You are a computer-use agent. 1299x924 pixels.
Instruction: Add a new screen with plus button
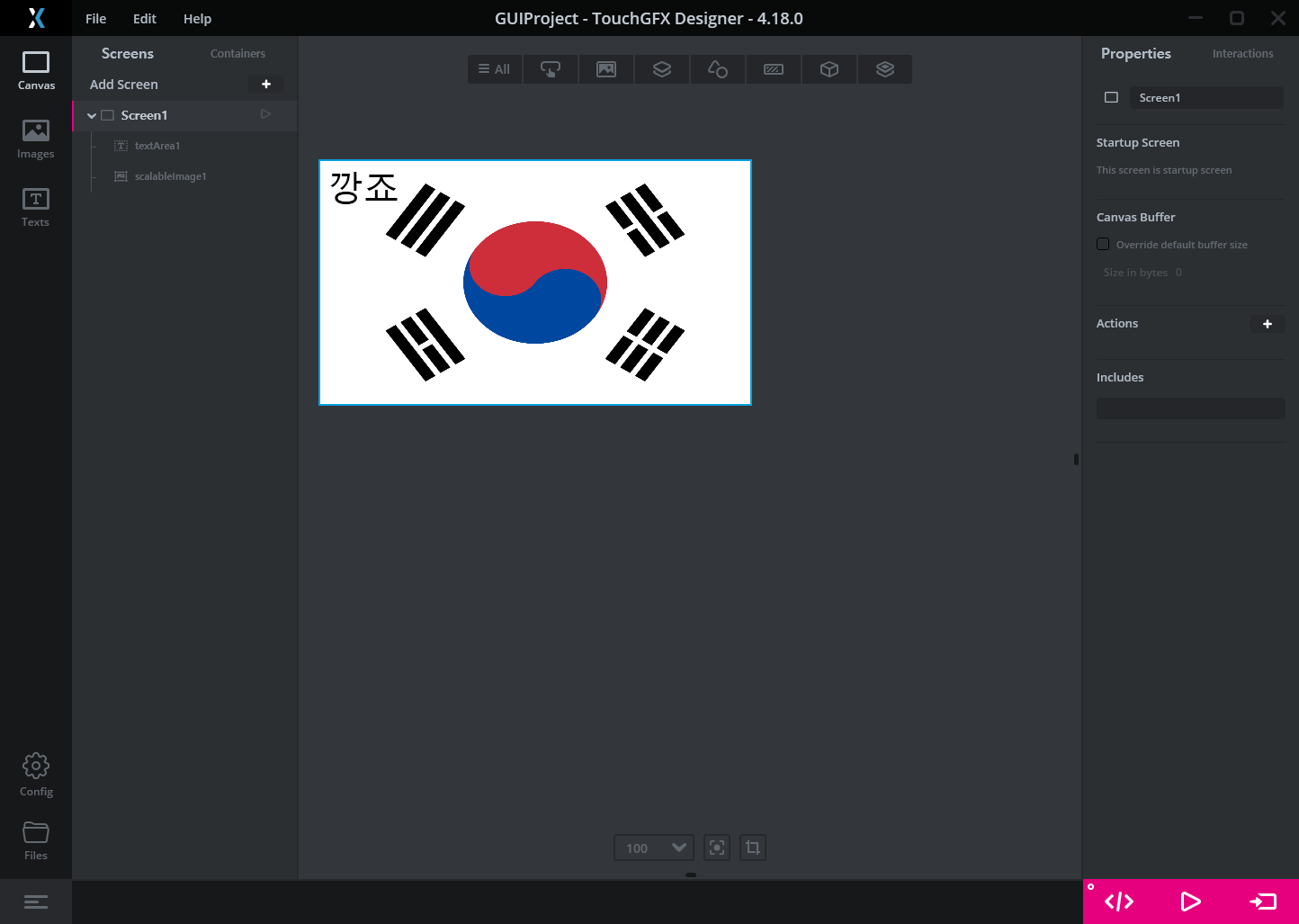[x=266, y=84]
